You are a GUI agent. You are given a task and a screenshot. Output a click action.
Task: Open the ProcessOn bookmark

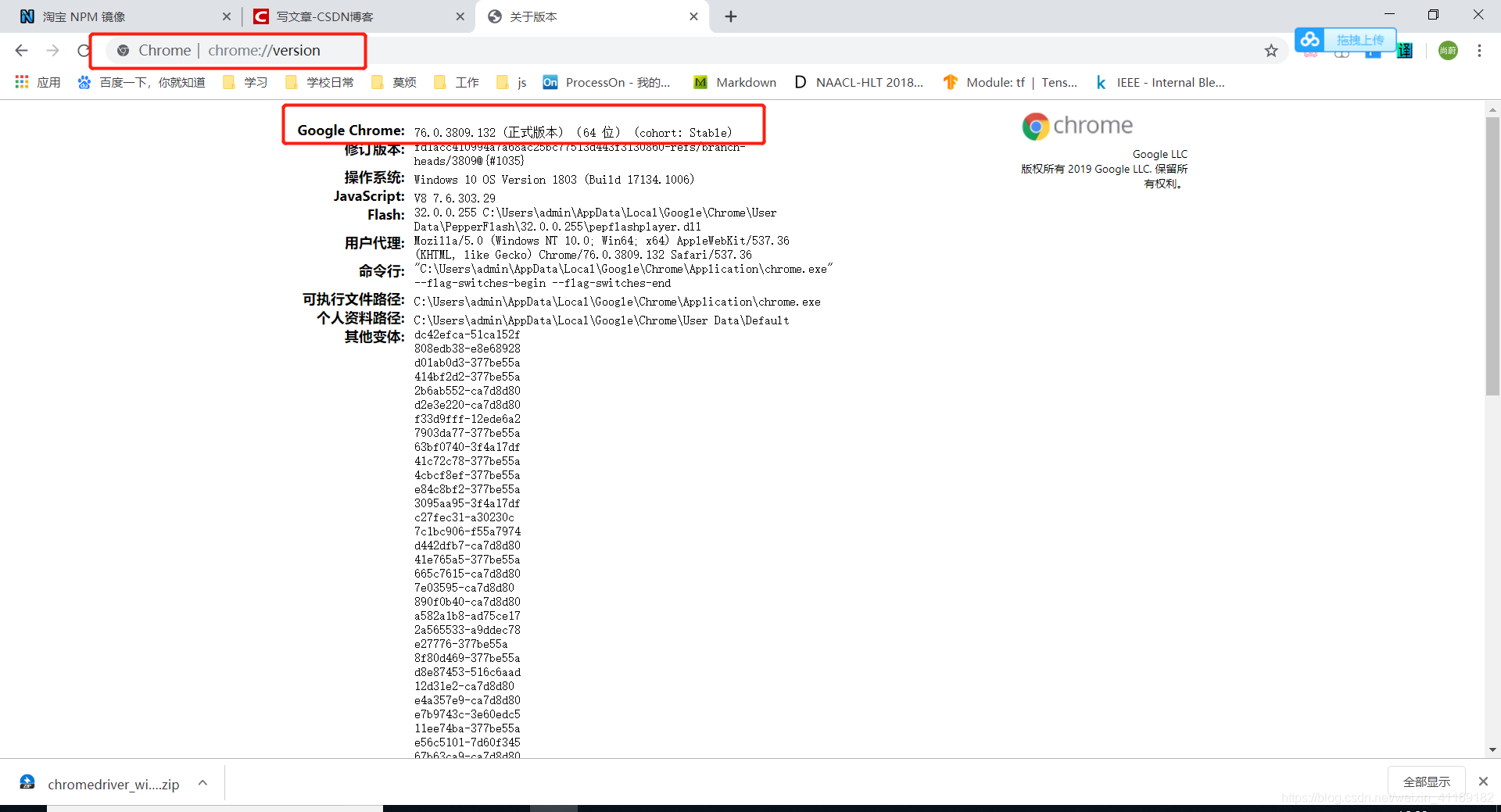[x=607, y=82]
